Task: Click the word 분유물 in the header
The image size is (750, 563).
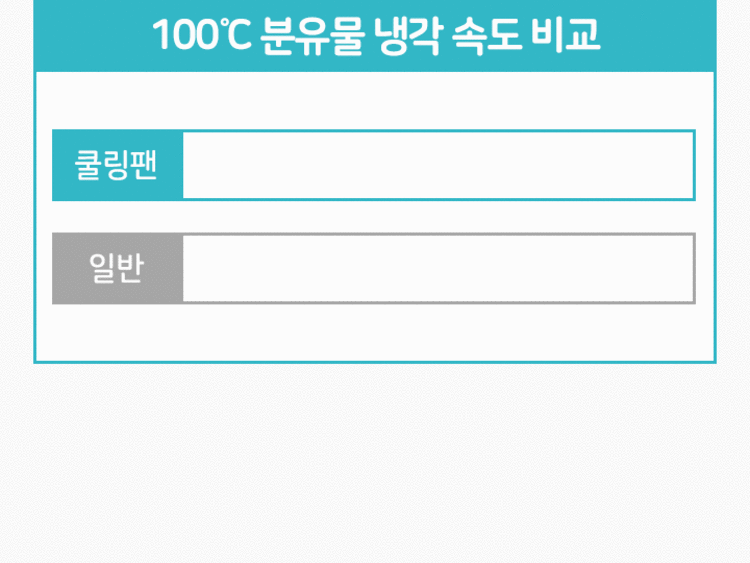Action: [x=313, y=35]
